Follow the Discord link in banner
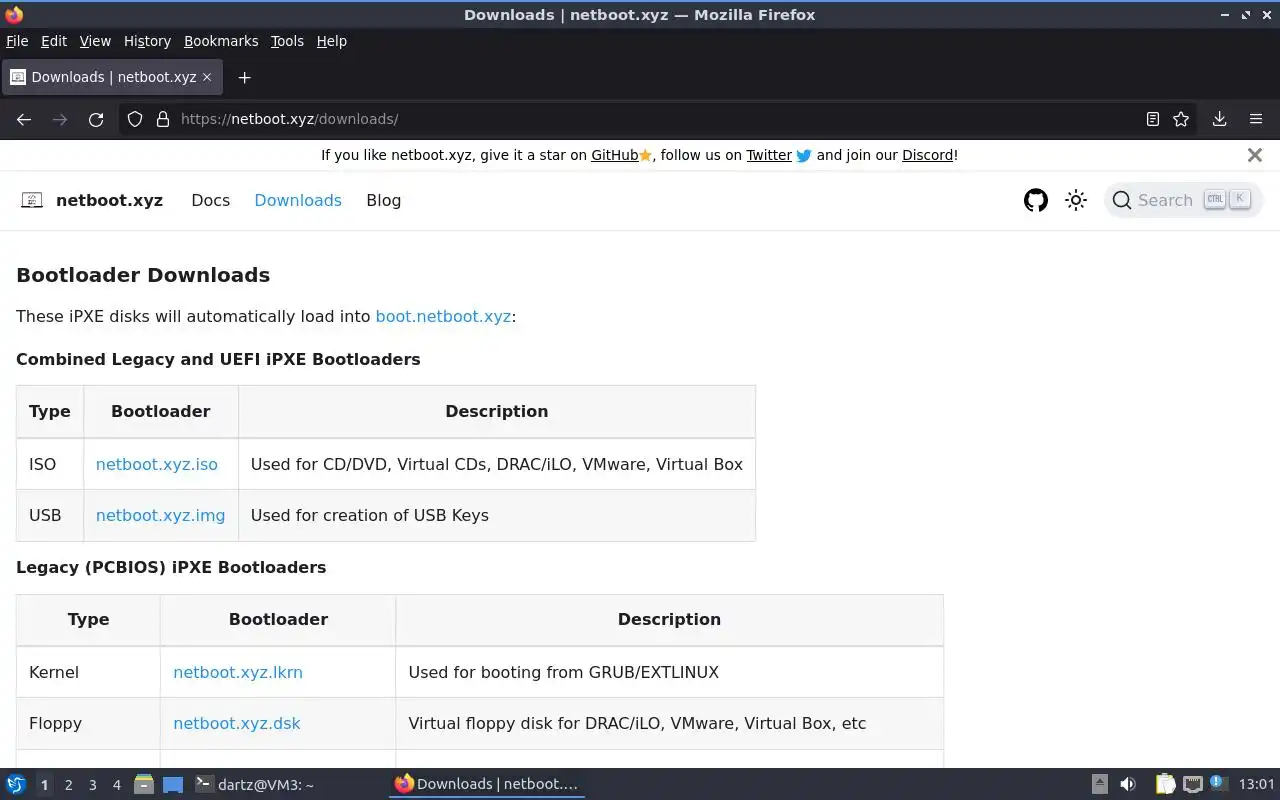Viewport: 1280px width, 800px height. [927, 155]
